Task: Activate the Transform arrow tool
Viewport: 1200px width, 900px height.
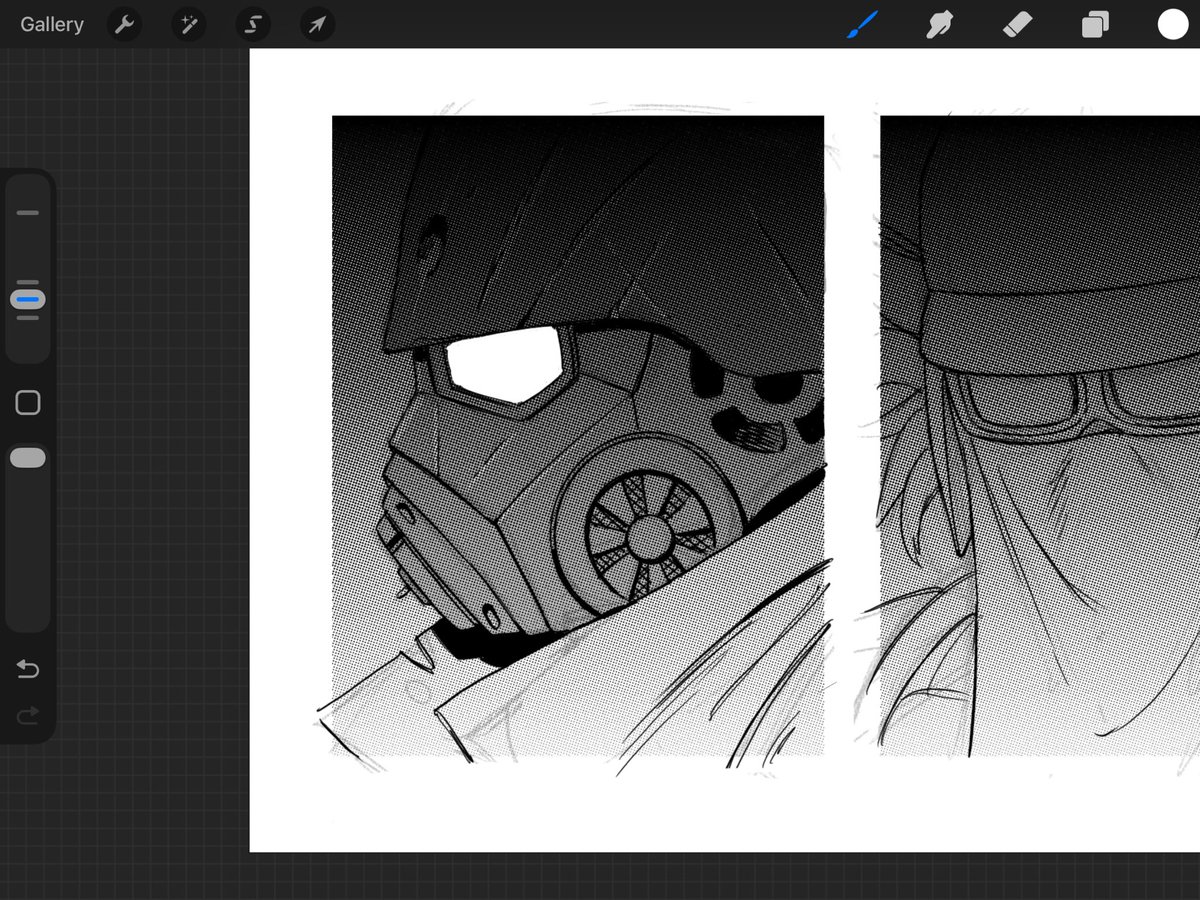Action: (317, 24)
